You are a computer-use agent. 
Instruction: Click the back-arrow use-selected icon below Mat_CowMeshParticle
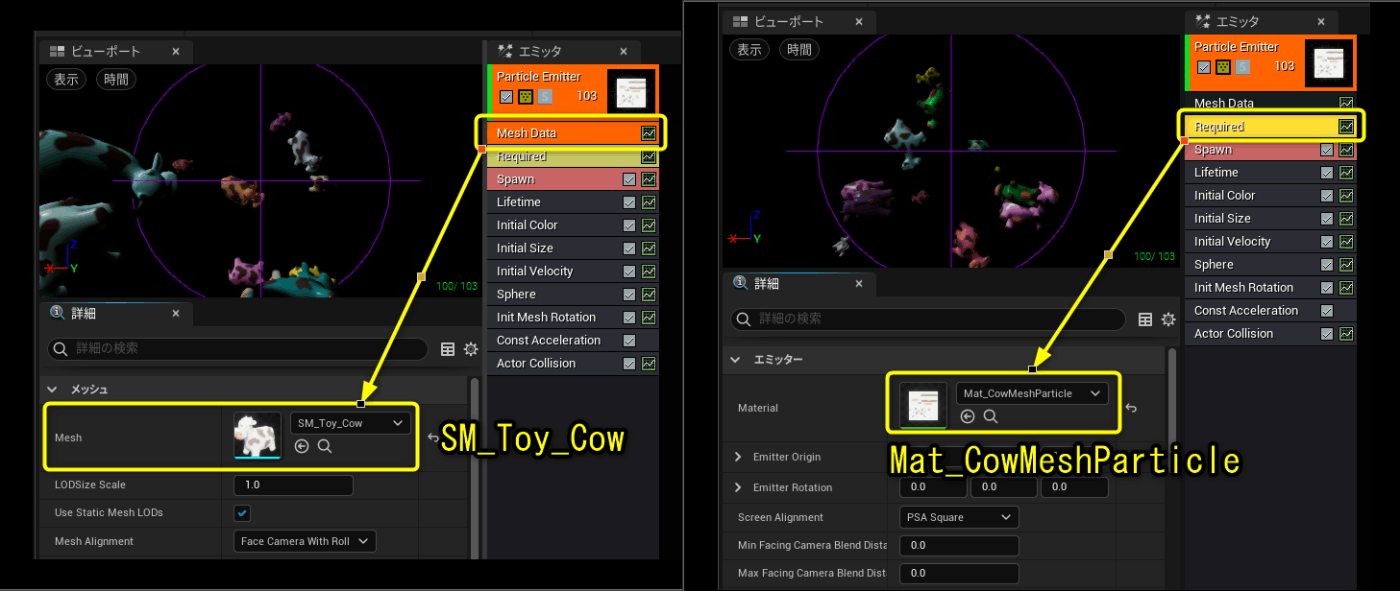click(967, 415)
